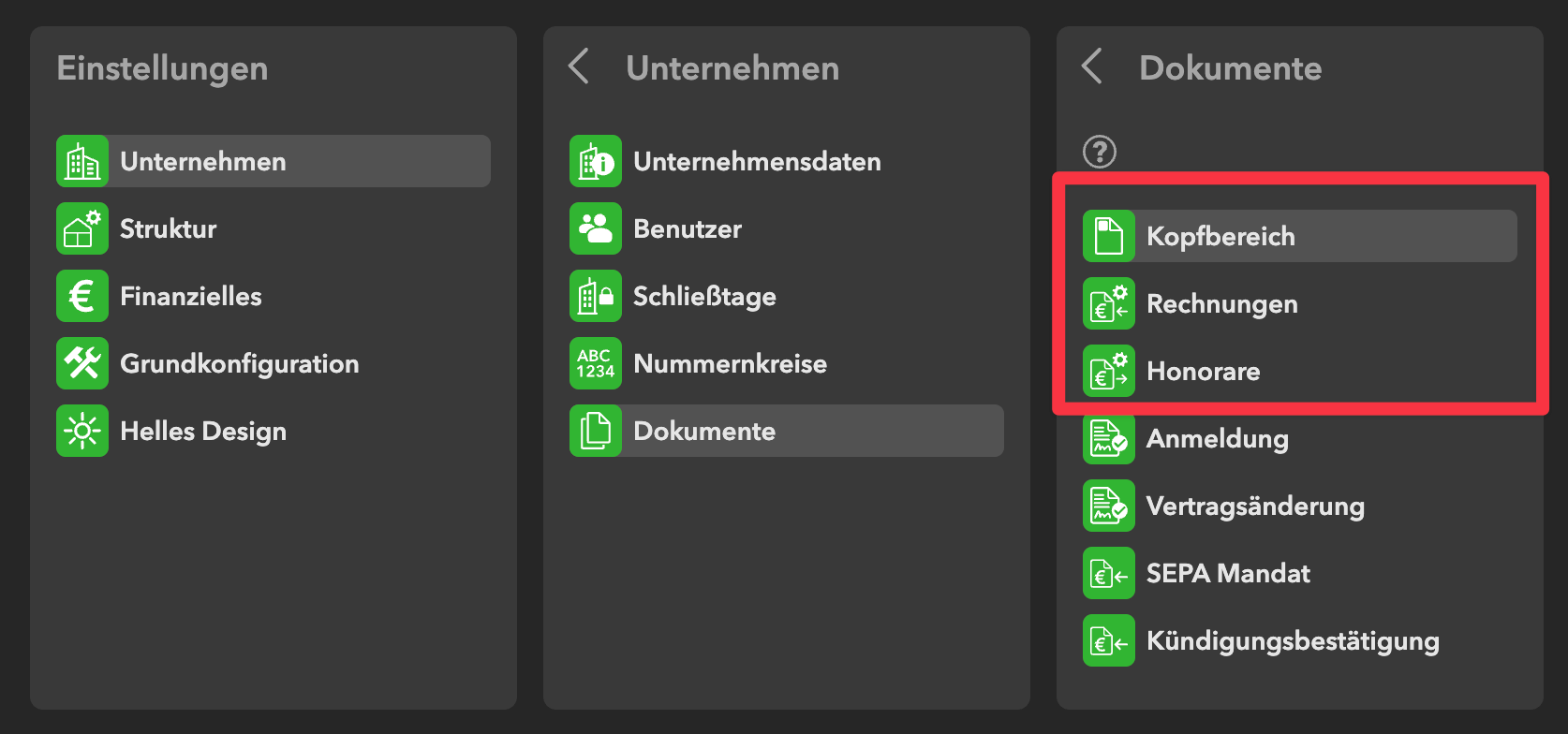Open Kündigungsbestätigung document settings

pyautogui.click(x=1293, y=640)
